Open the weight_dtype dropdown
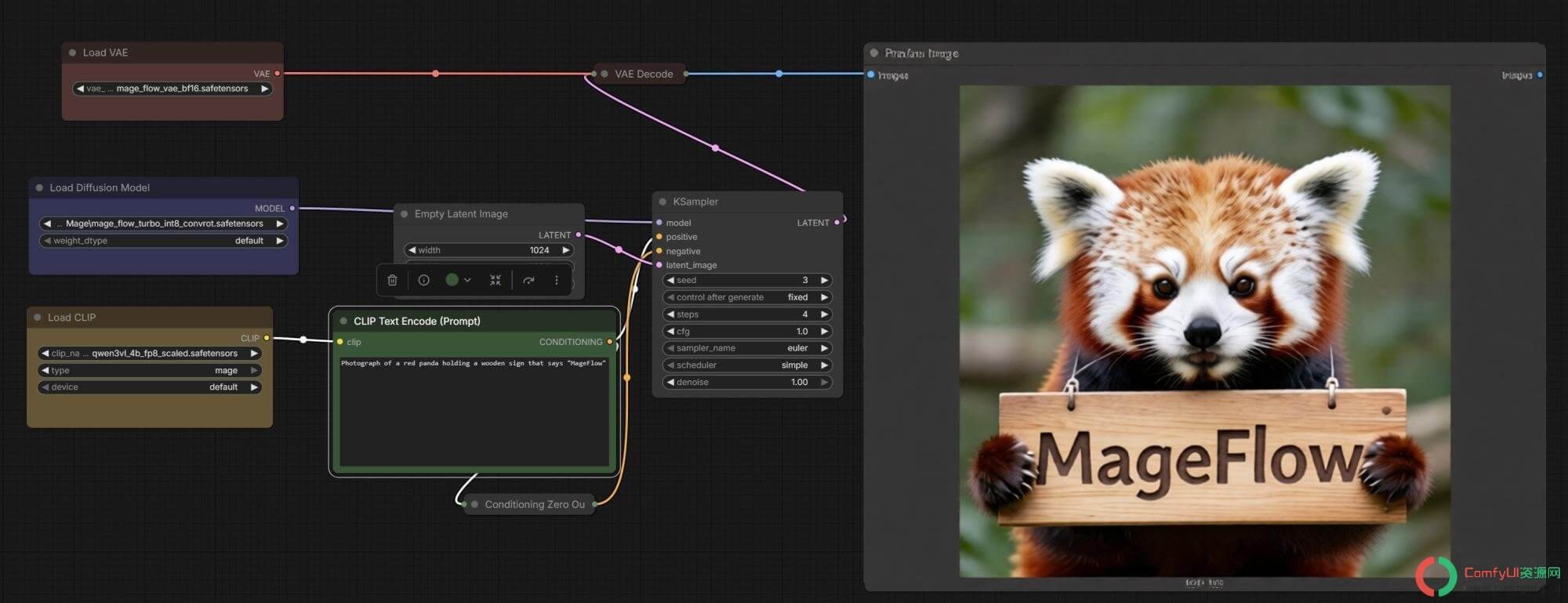1568x603 pixels. click(x=164, y=241)
